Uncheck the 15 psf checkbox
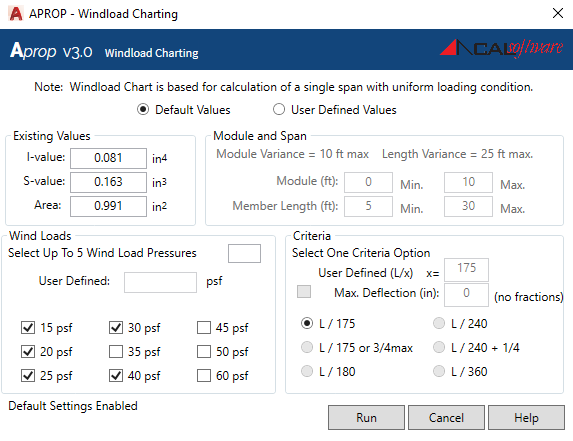 click(28, 328)
